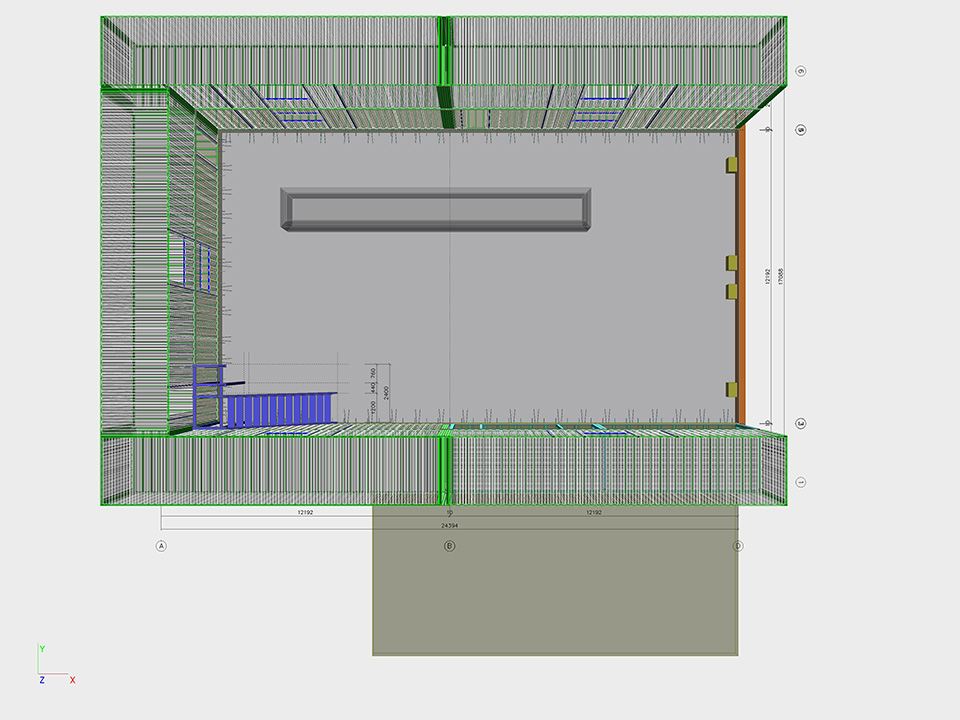Pick the vertical 12192 dimension beside 17088
The height and width of the screenshot is (720, 960).
(768, 277)
